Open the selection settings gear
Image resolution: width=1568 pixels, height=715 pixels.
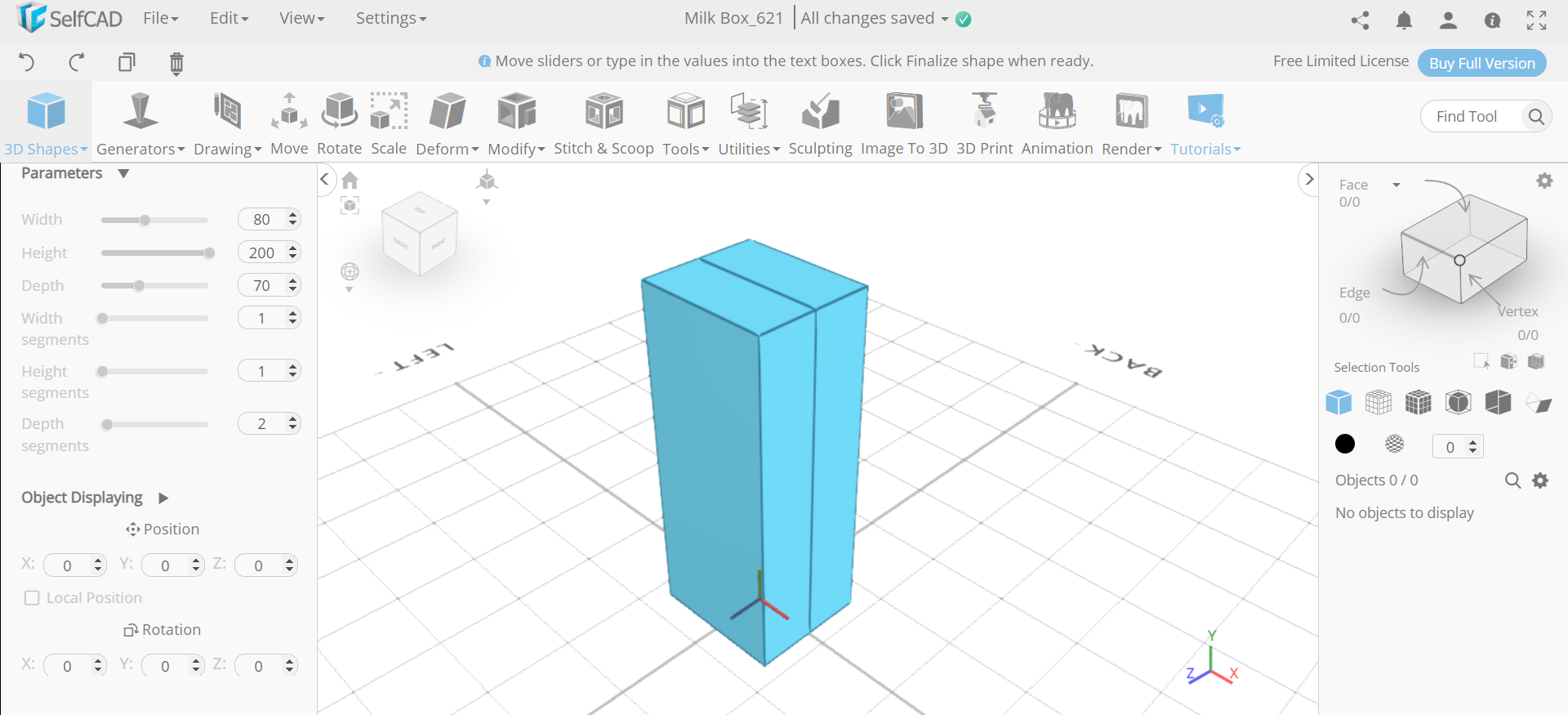coord(1544,181)
